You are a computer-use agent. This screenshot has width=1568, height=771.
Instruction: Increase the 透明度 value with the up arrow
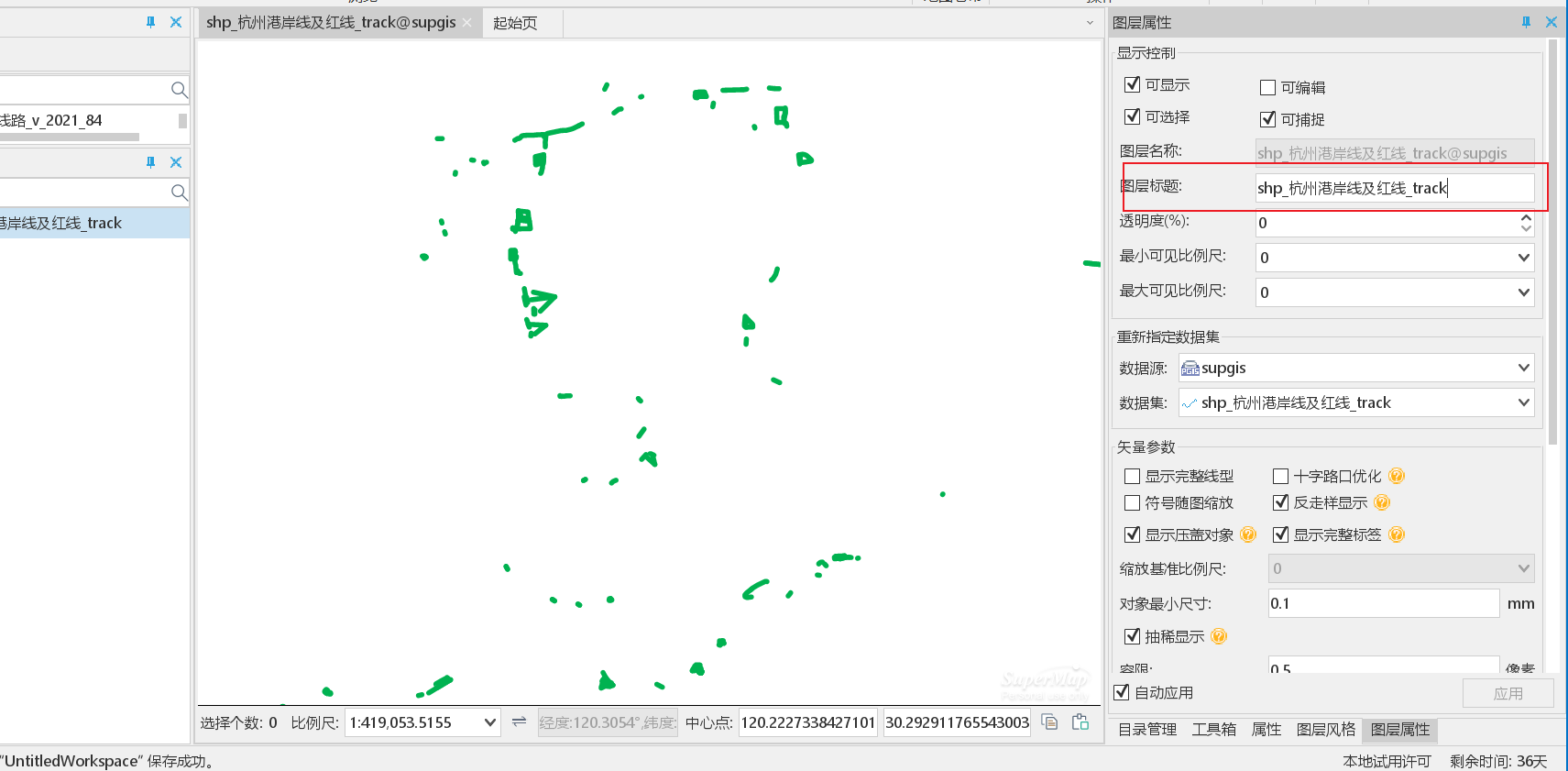pos(1526,217)
